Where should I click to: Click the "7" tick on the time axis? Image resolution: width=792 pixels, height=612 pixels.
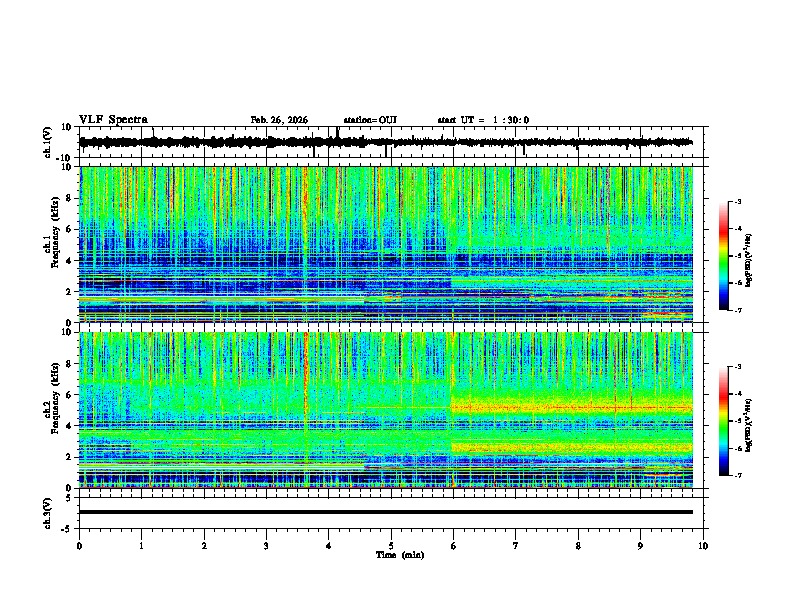(516, 546)
